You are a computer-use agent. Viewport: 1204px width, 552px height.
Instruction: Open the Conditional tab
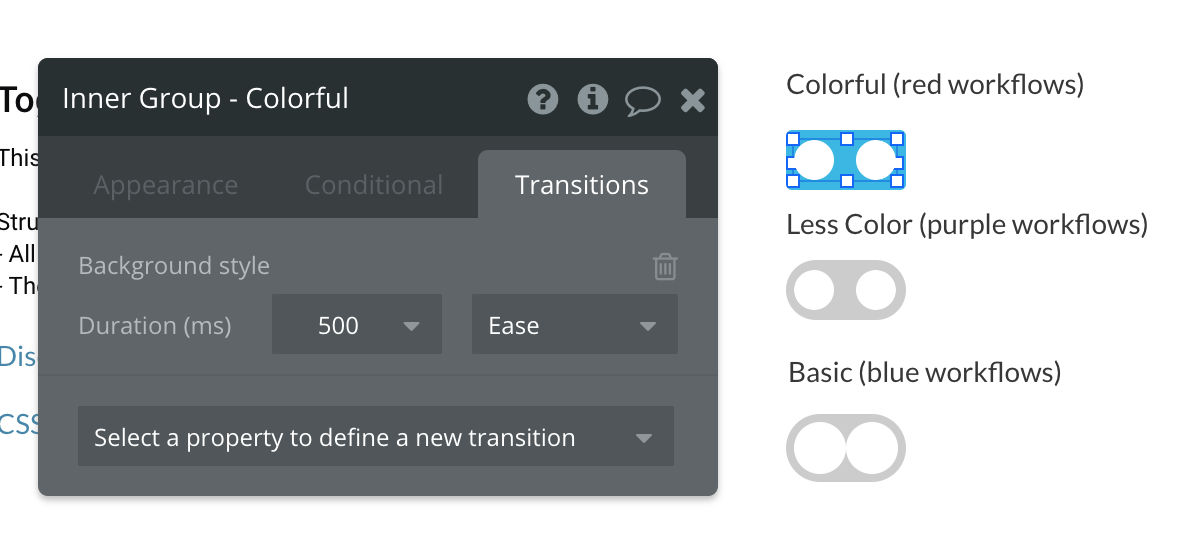374,185
